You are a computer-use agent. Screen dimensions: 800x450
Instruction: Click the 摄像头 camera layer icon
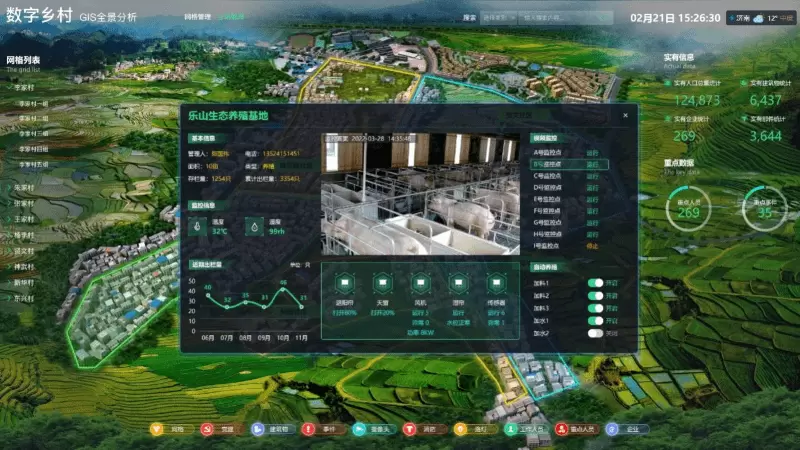pos(359,429)
